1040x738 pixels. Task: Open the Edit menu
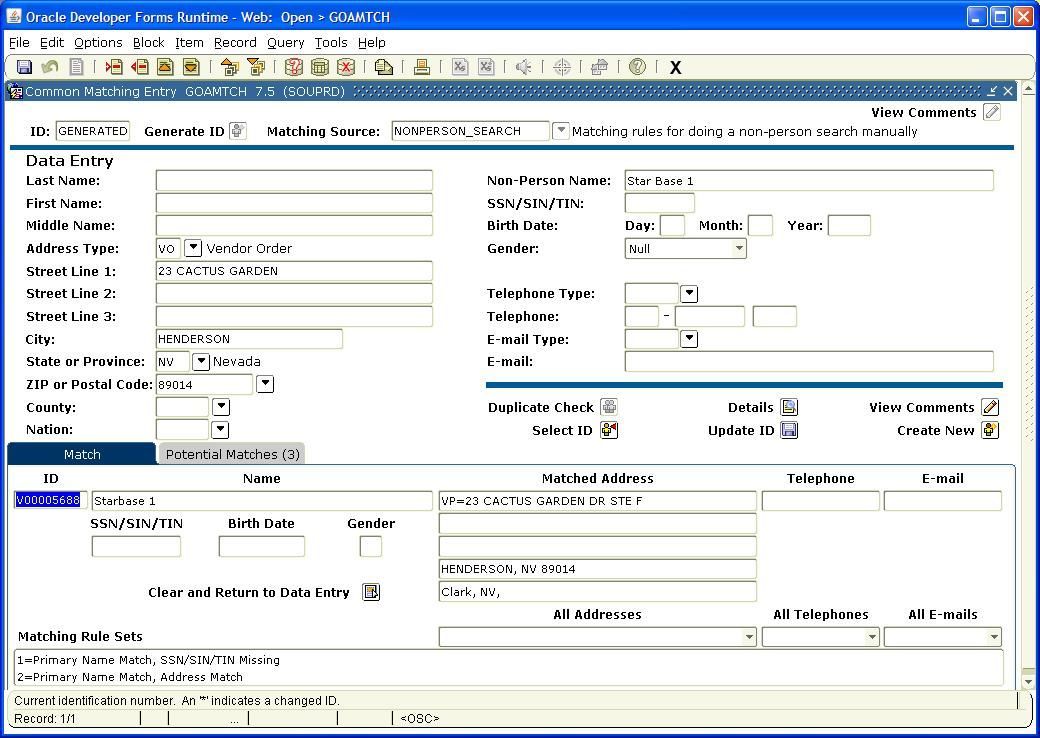pyautogui.click(x=52, y=42)
